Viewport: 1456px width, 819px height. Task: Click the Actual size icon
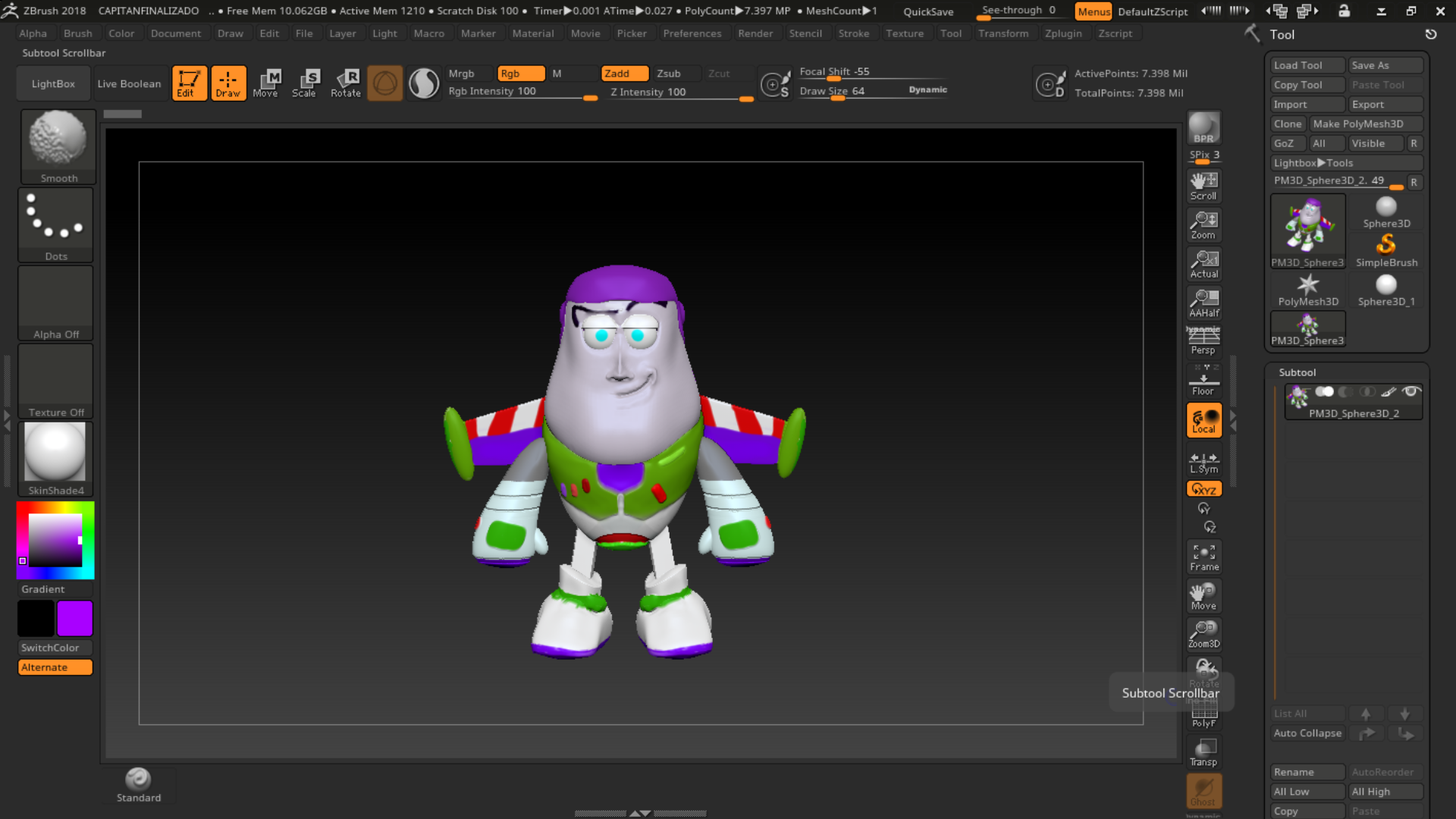click(1203, 265)
